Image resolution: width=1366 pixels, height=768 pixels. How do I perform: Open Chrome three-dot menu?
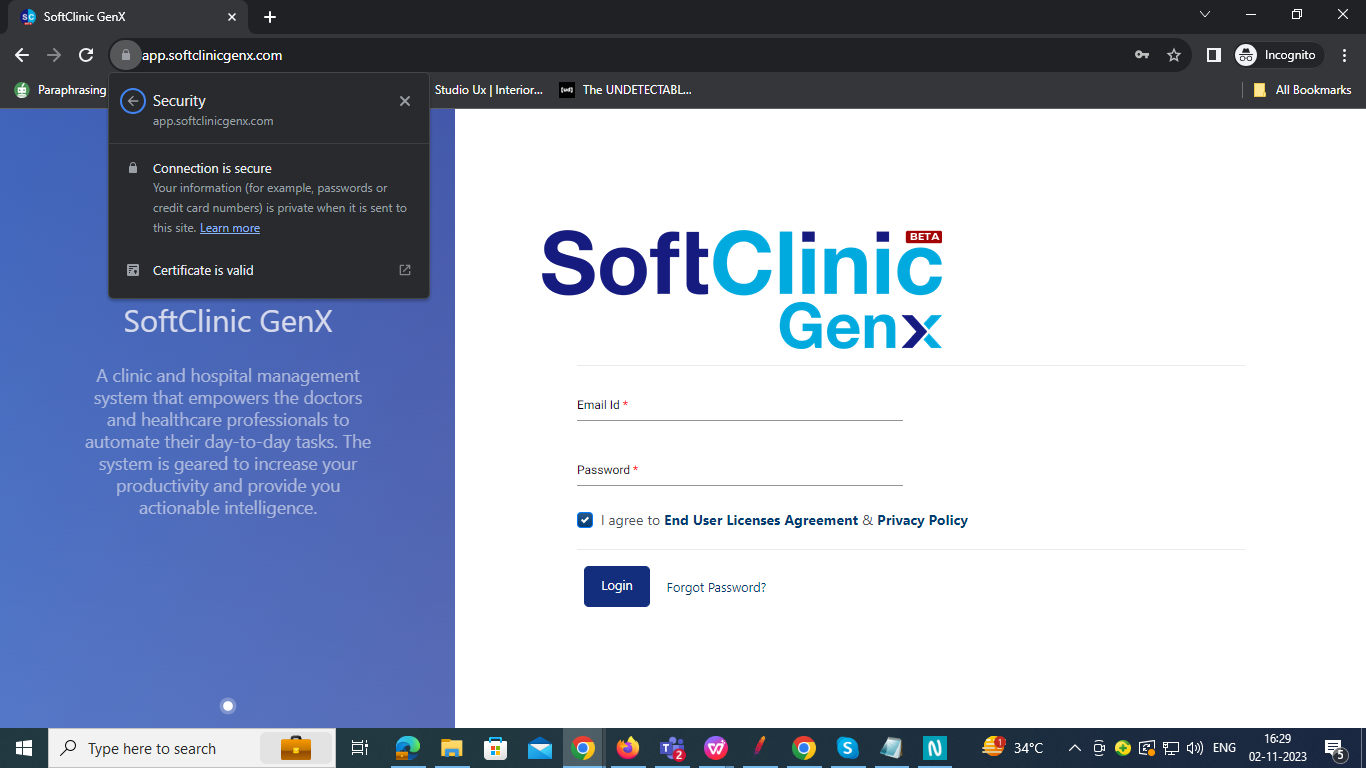1345,55
